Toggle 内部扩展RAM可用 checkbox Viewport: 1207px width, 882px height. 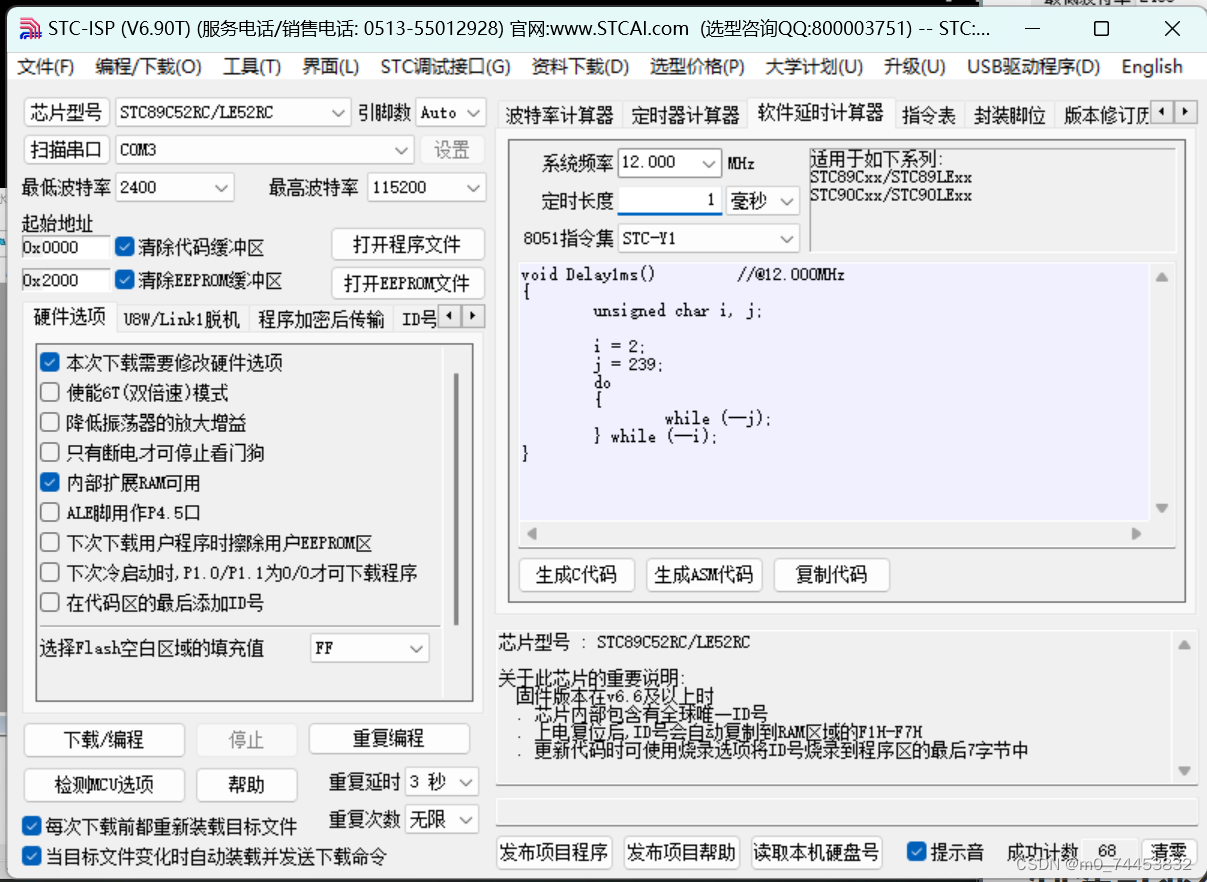pos(50,483)
